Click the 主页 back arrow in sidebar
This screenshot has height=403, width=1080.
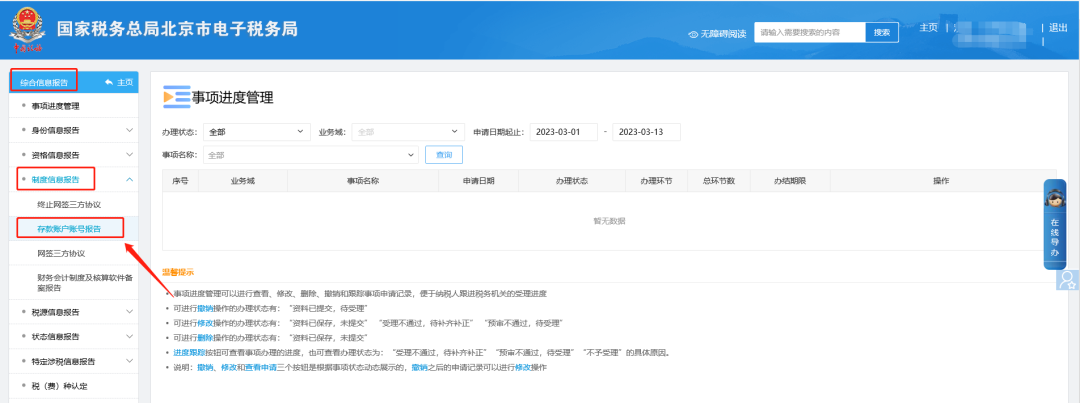click(x=111, y=82)
